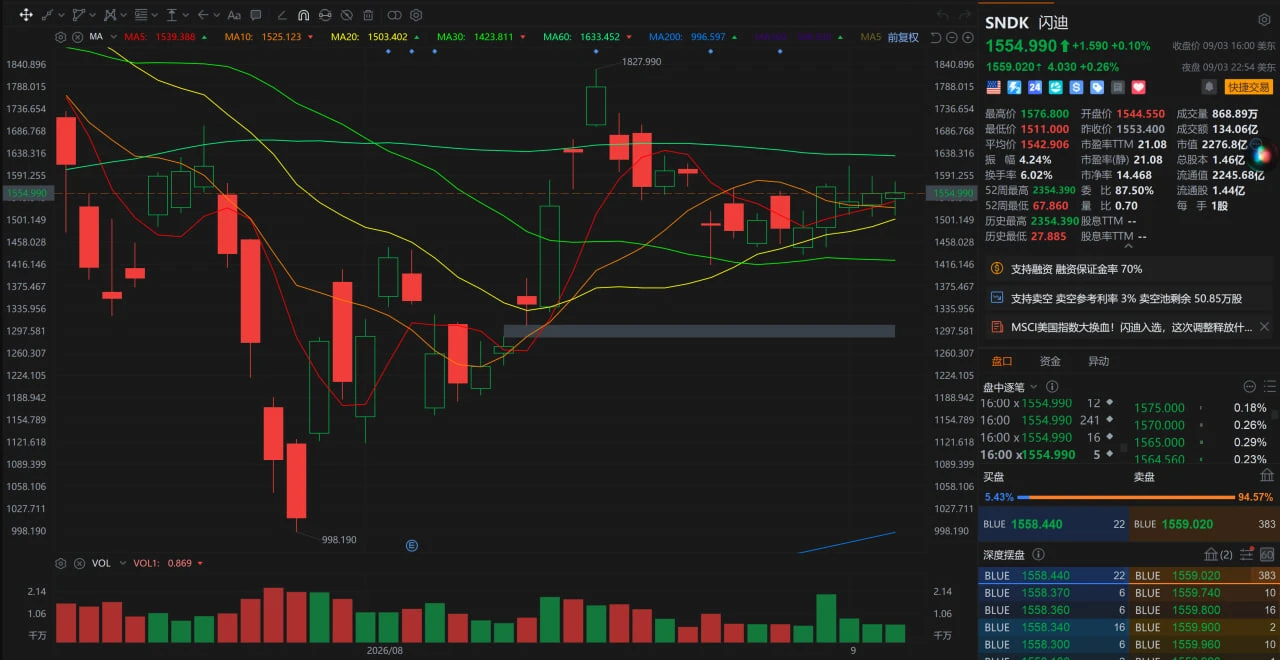
Task: Click the 24-hour trading icon
Action: coord(1035,87)
